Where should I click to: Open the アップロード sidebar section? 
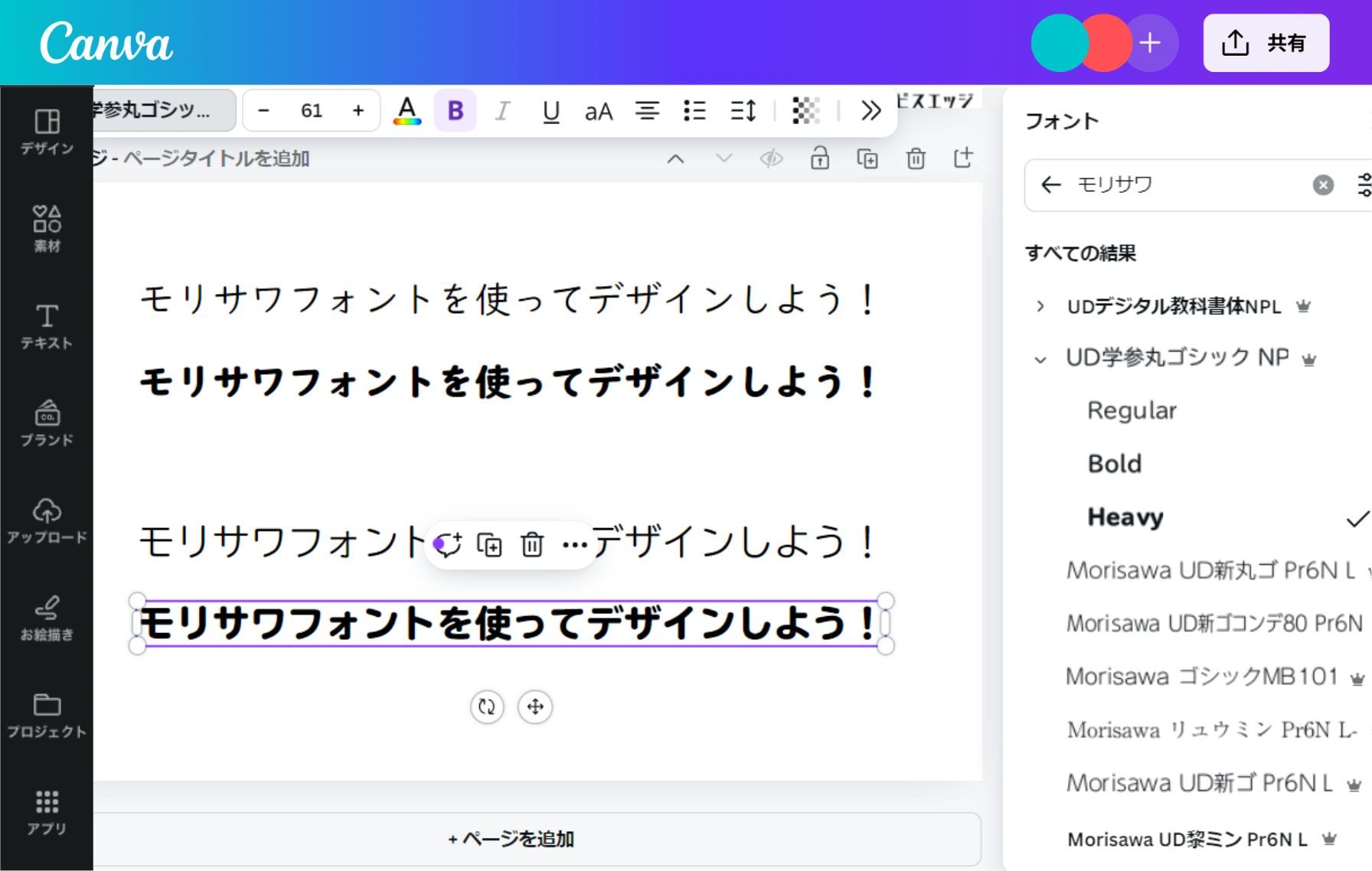coord(47,520)
